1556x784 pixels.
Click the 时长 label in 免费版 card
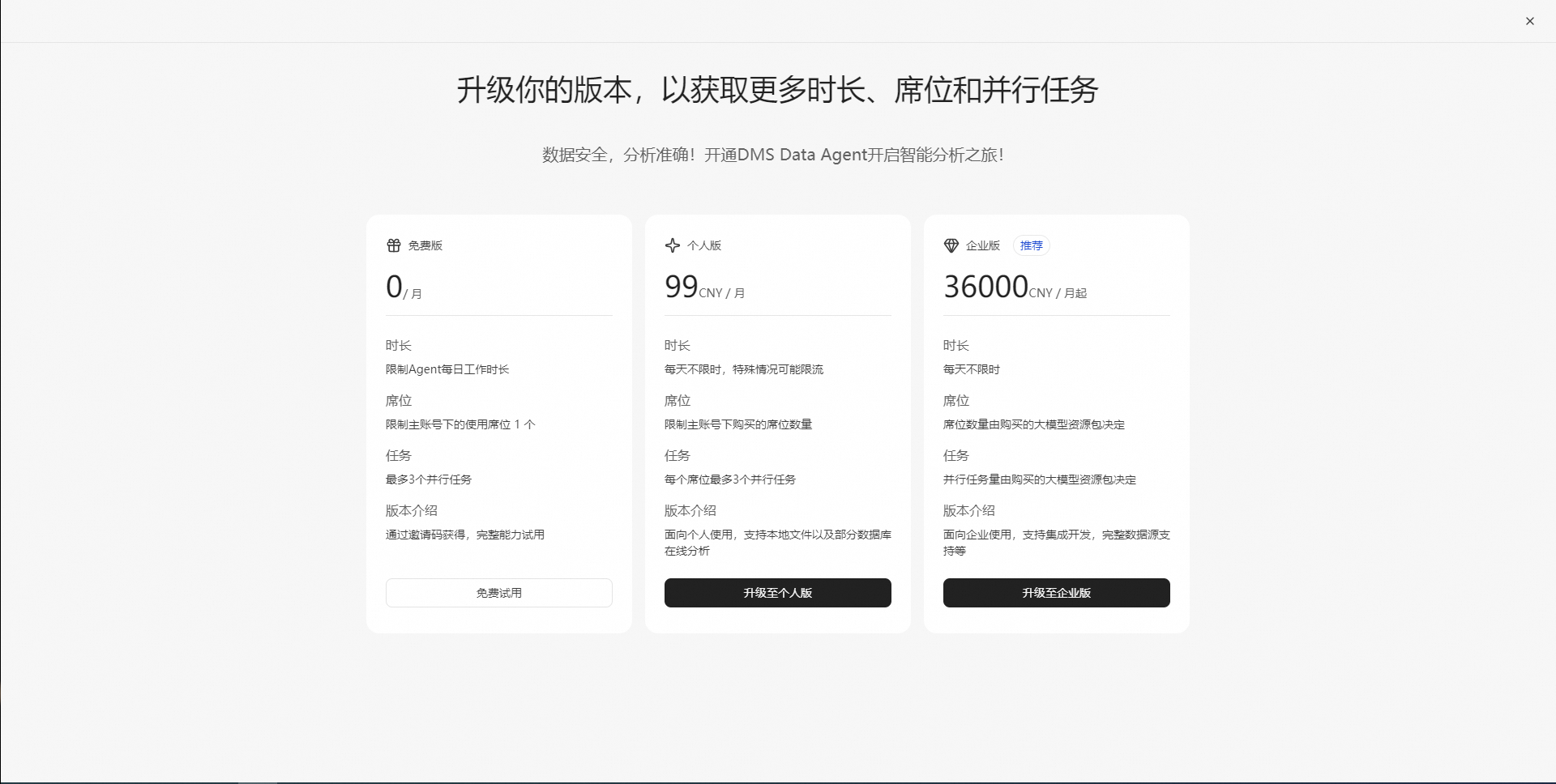pos(399,346)
